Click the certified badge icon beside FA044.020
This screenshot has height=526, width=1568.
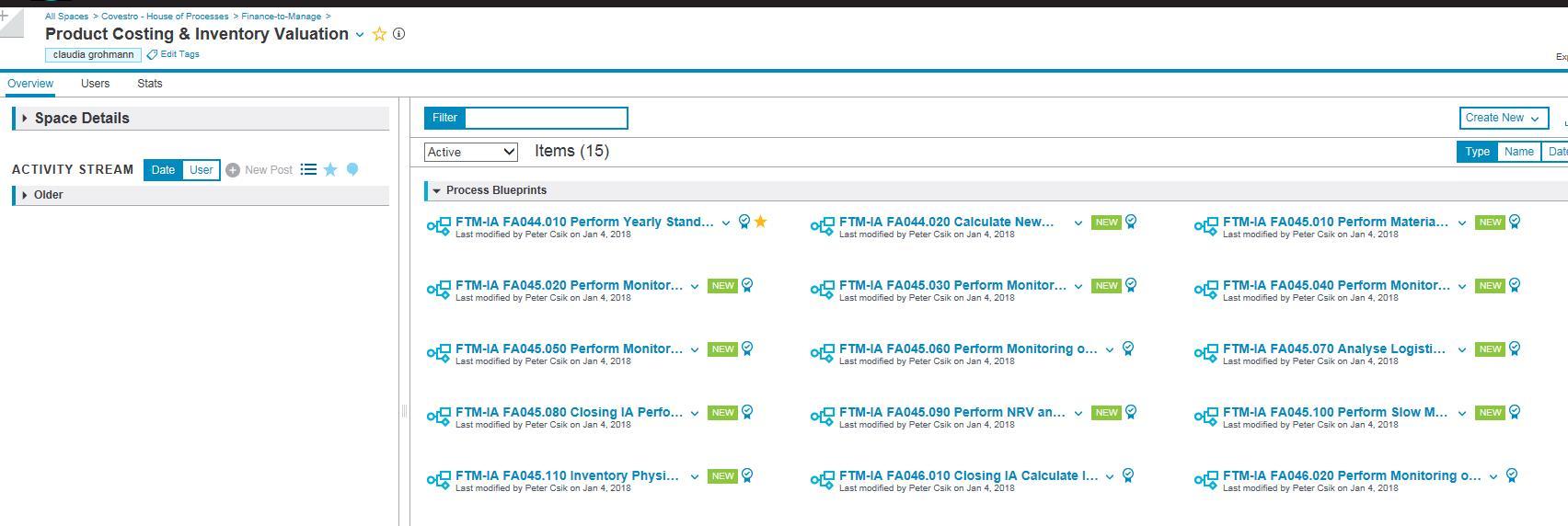1131,222
